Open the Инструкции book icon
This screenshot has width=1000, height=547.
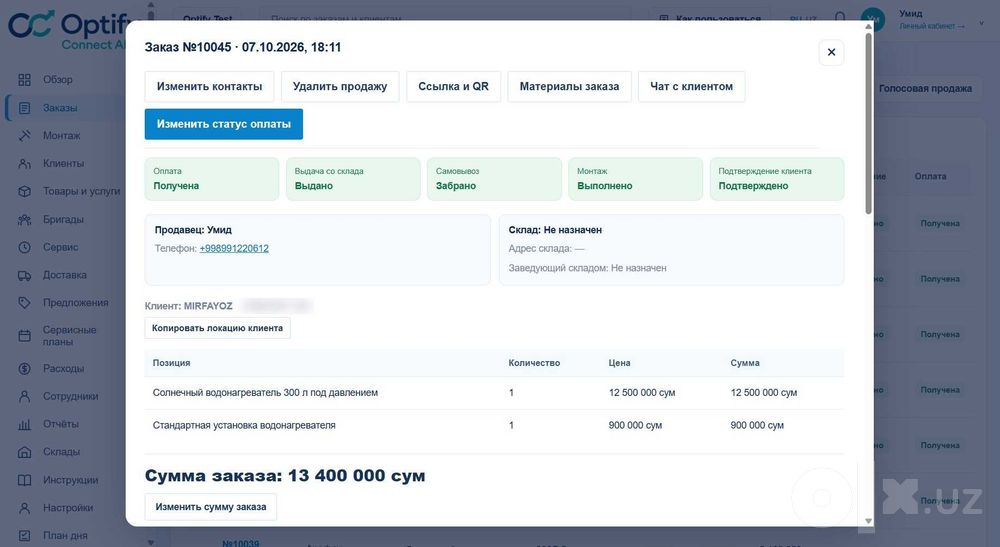tap(24, 479)
